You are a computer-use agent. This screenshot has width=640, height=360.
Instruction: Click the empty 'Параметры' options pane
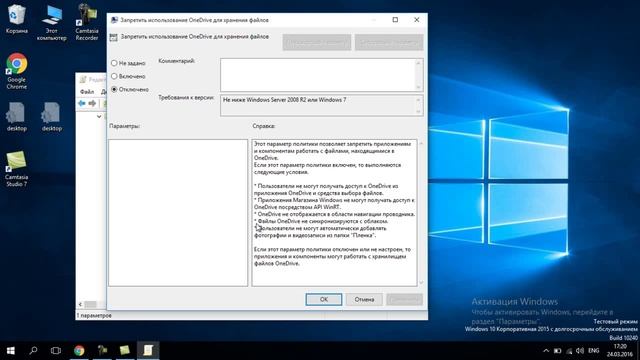pyautogui.click(x=178, y=213)
